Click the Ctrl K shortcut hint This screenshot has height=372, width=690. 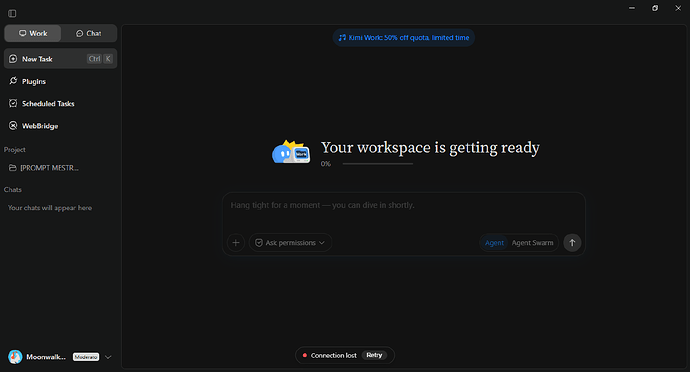click(100, 59)
